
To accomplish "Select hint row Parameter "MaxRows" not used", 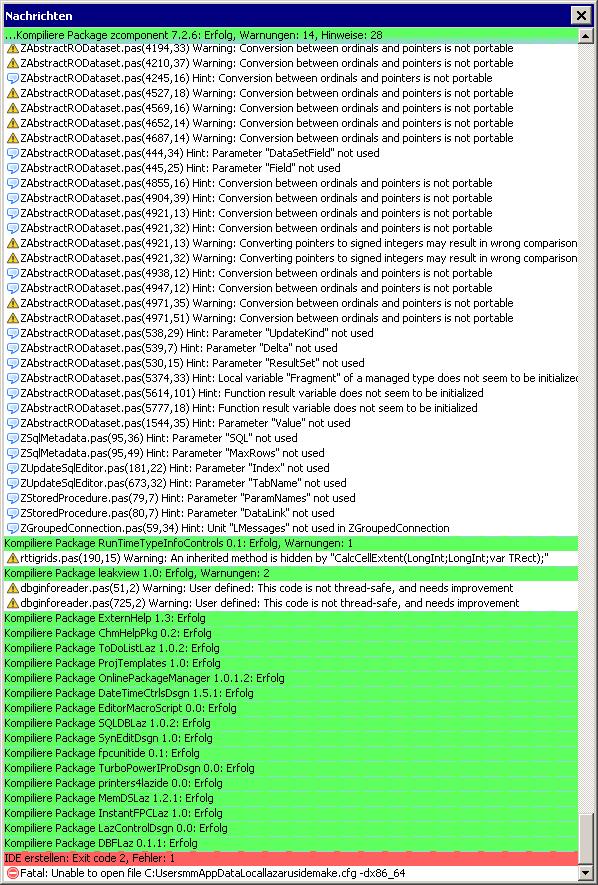I will pyautogui.click(x=291, y=453).
